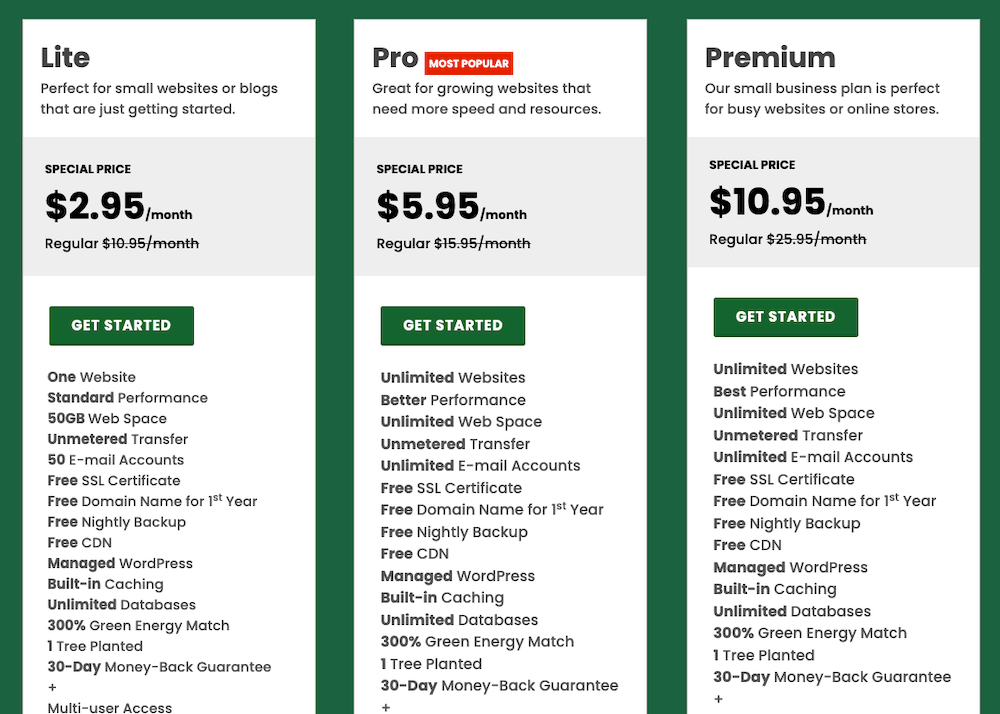Click the $2.95/month special price
1000x714 pixels.
point(105,206)
